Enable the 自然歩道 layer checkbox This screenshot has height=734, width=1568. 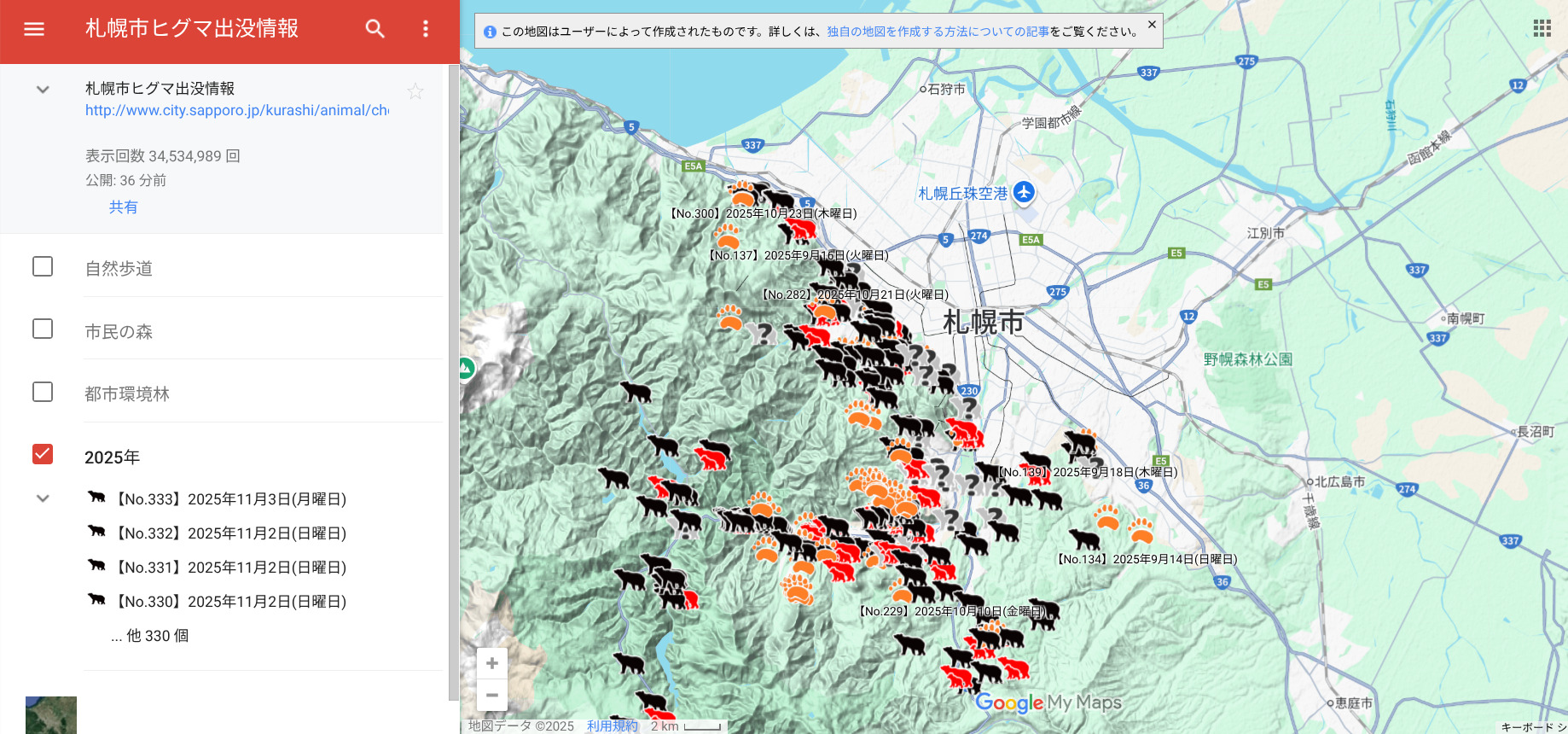tap(43, 266)
